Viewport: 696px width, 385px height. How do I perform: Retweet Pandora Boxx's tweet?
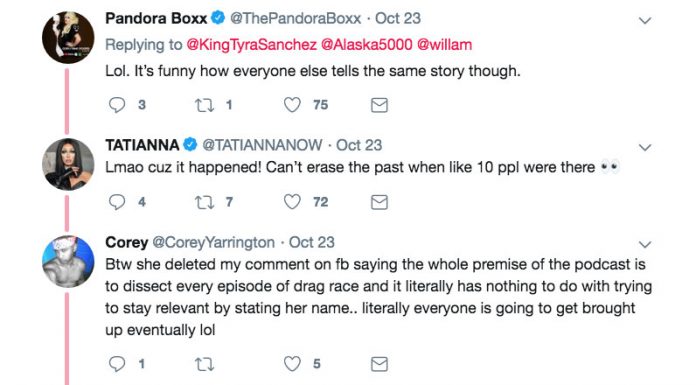click(205, 105)
